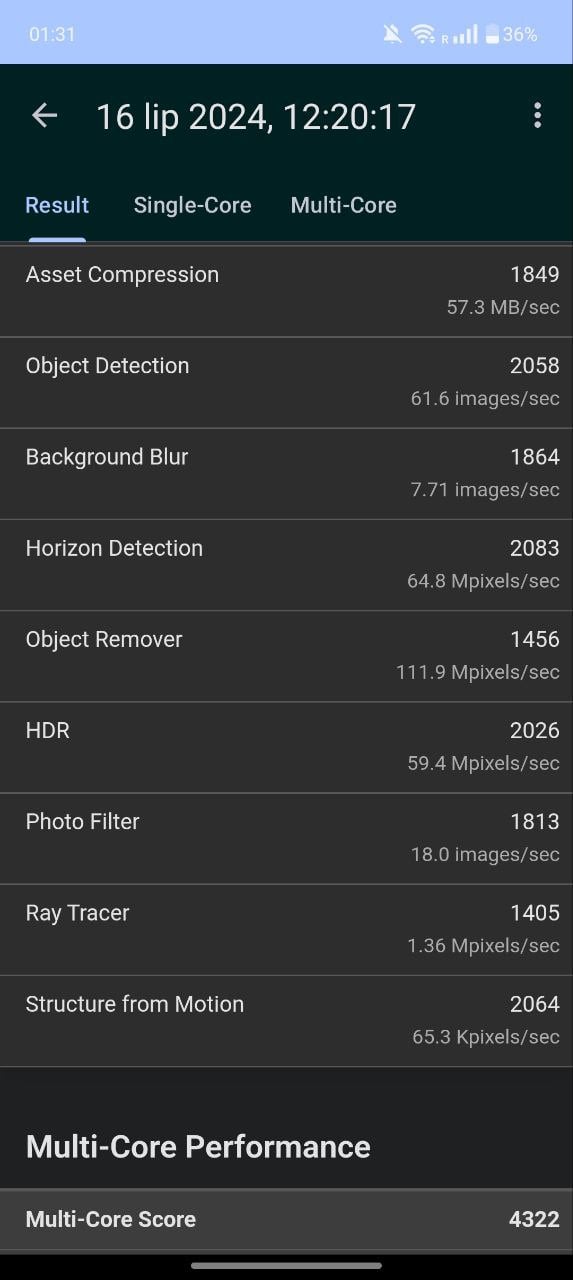Screen dimensions: 573x1280
Task: Tap the 01:31 clock in status bar
Action: [x=52, y=35]
